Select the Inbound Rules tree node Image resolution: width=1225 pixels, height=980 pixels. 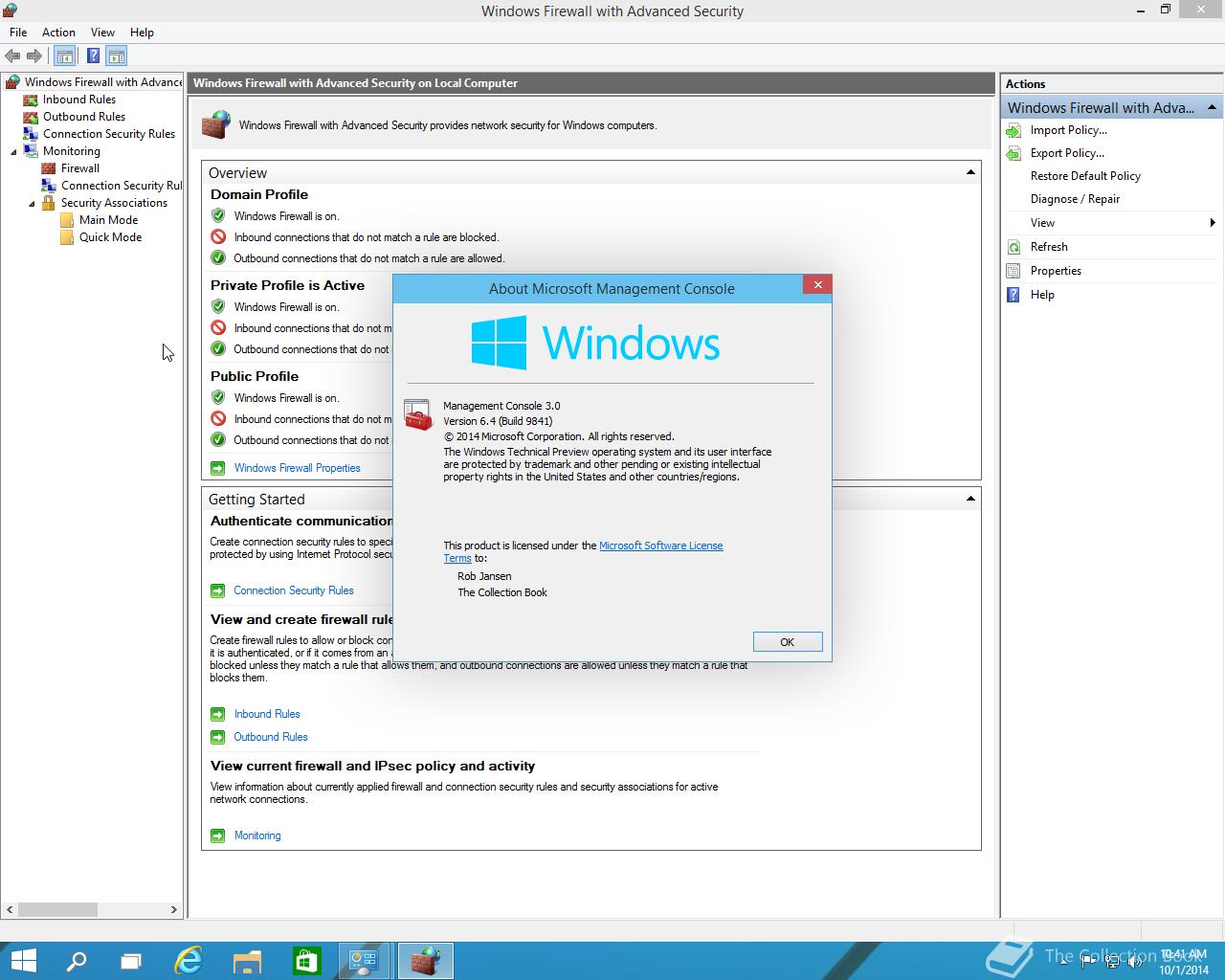(78, 100)
